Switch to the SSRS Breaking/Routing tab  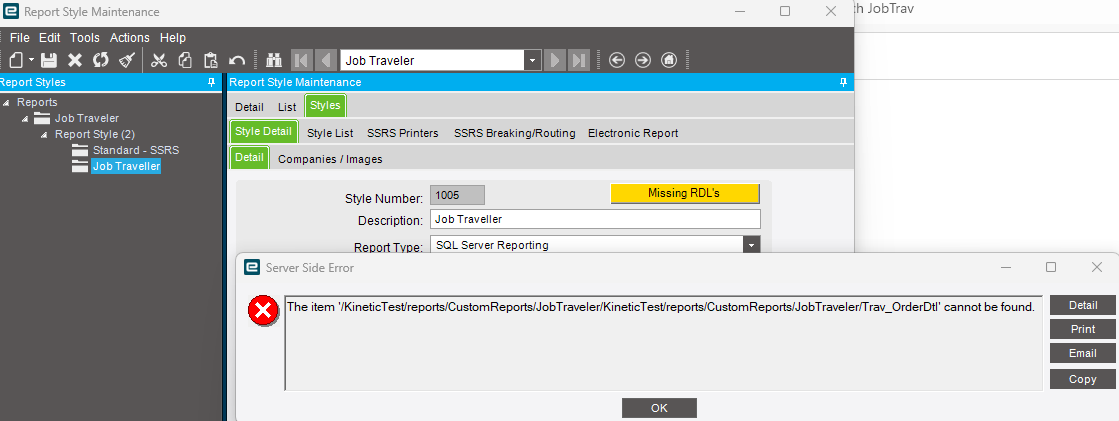[514, 133]
